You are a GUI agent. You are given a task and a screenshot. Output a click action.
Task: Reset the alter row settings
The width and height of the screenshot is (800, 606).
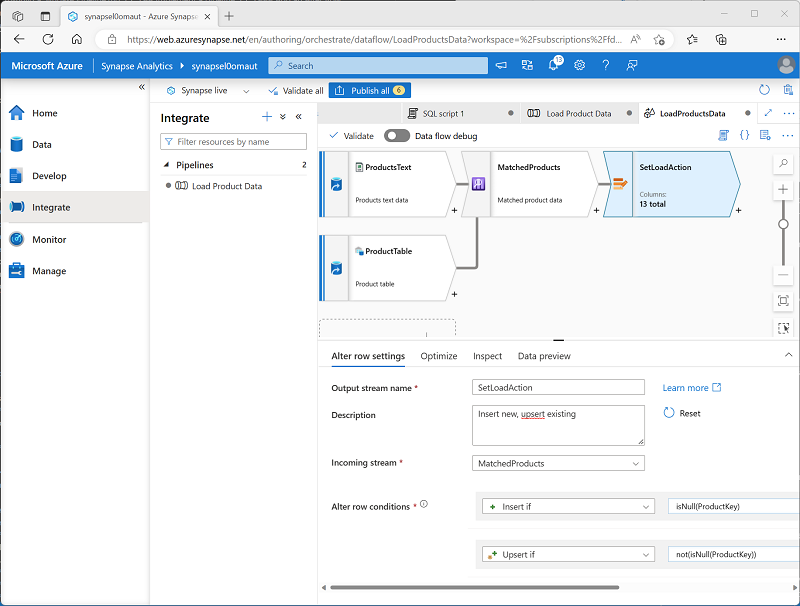pyautogui.click(x=682, y=413)
